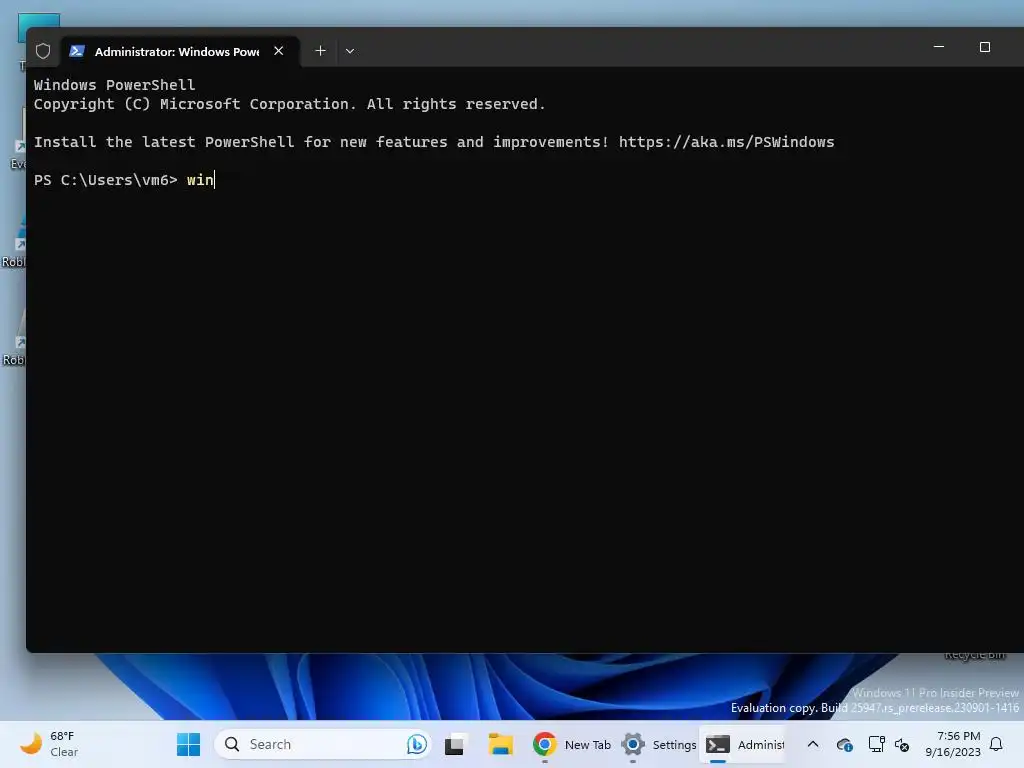Open Task View from taskbar
Viewport: 1024px width, 768px height.
(455, 744)
